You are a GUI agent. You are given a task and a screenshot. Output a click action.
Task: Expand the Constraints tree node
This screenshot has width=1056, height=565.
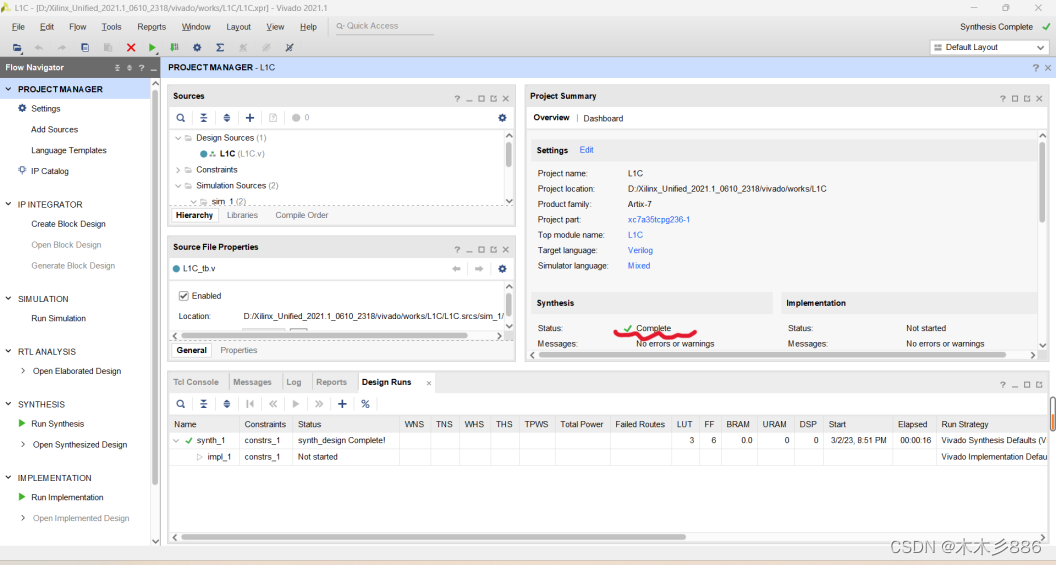(x=178, y=170)
